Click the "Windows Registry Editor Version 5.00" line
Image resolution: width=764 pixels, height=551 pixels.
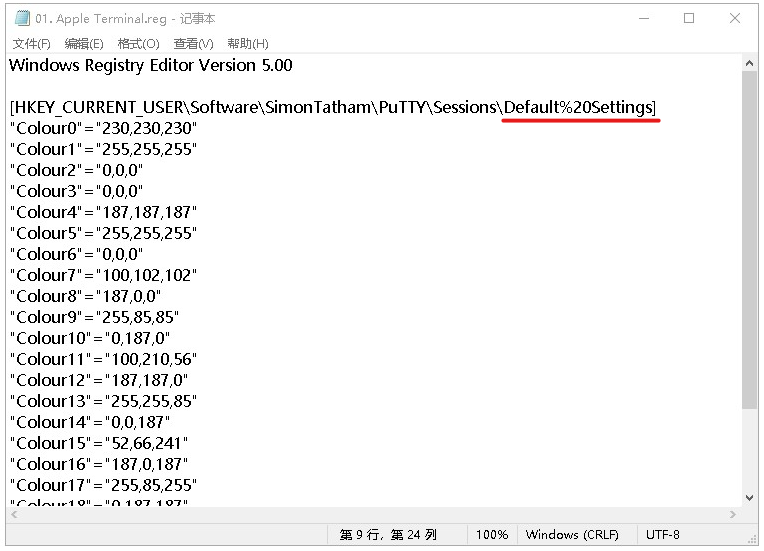pyautogui.click(x=151, y=65)
